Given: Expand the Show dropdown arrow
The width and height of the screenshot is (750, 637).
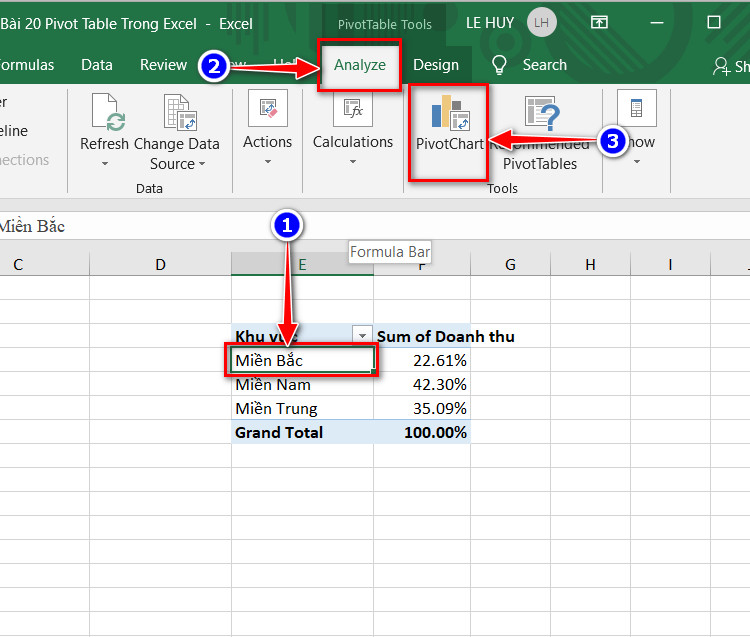Looking at the screenshot, I should [637, 162].
